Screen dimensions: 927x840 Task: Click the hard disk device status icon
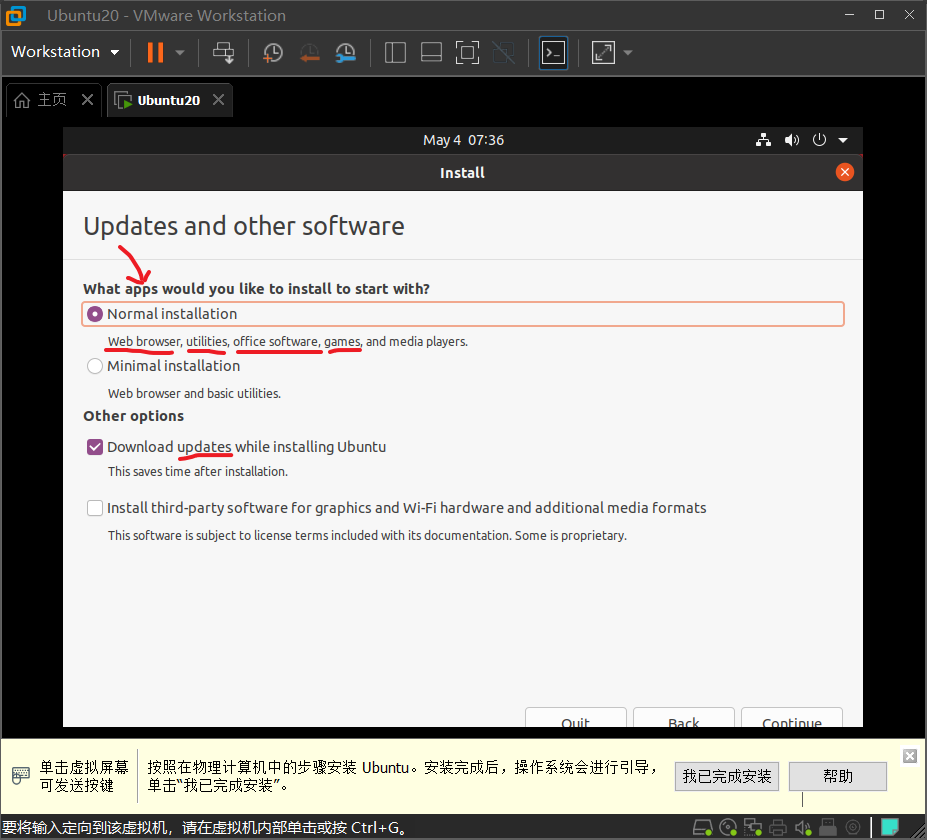[x=702, y=828]
